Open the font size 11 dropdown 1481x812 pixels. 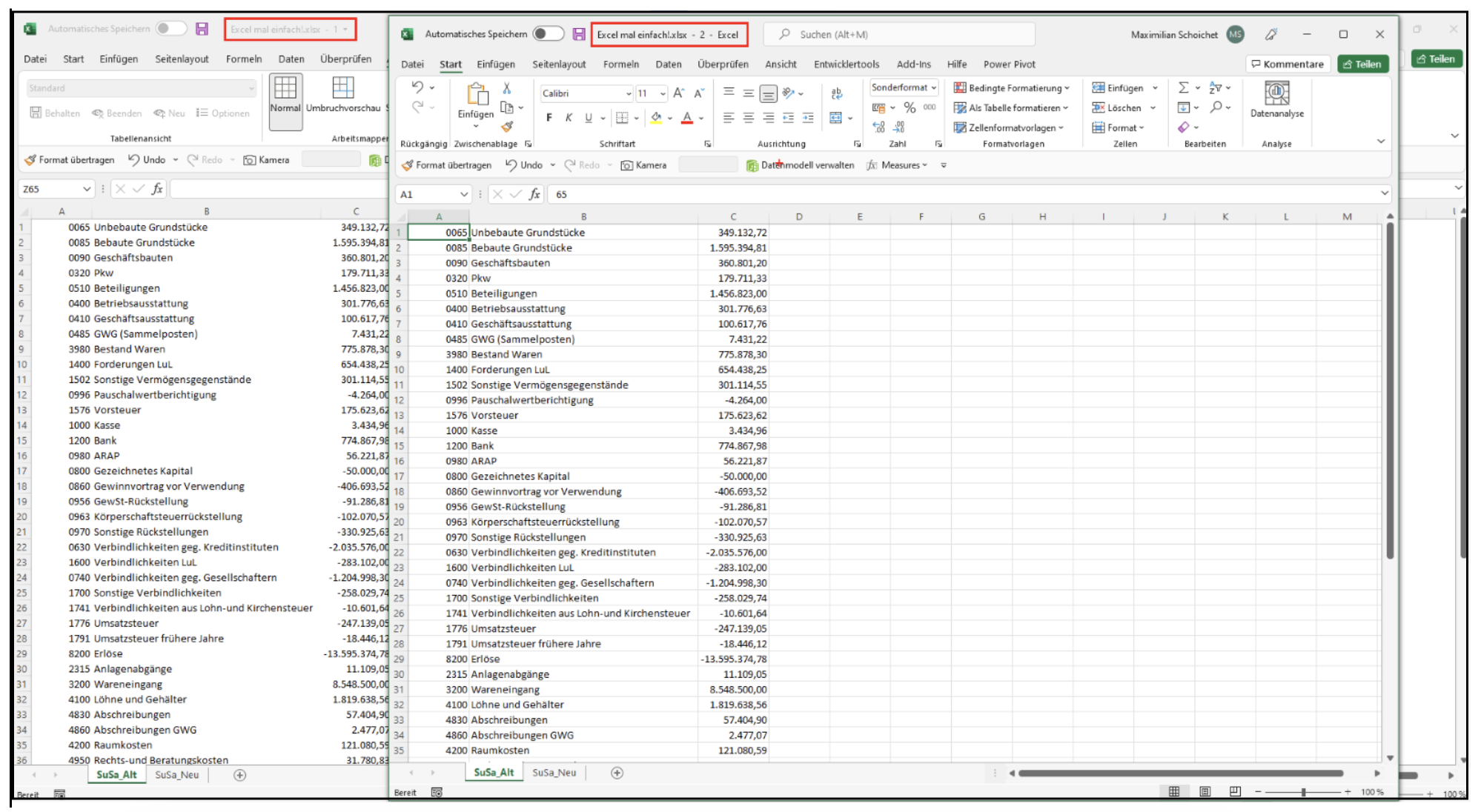663,93
